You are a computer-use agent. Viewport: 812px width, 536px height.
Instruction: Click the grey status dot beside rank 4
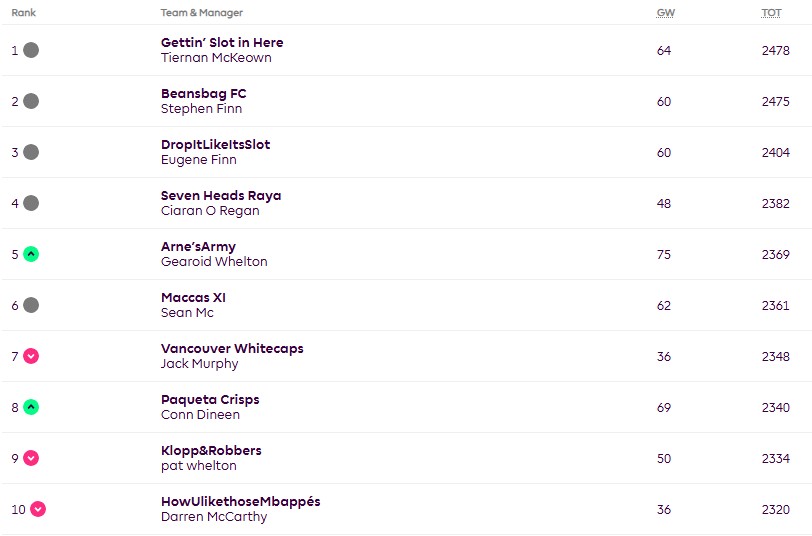click(x=31, y=203)
